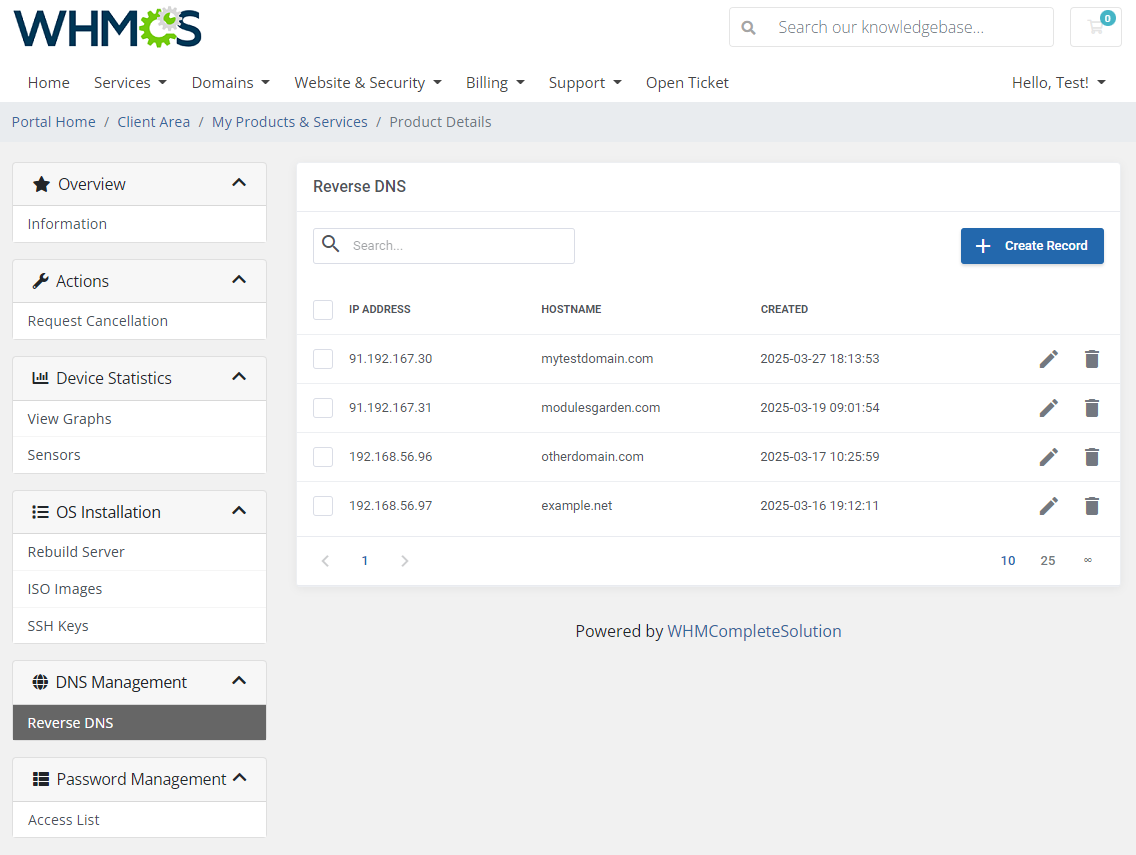Collapse the Device Statistics section
1136x855 pixels.
pyautogui.click(x=239, y=377)
